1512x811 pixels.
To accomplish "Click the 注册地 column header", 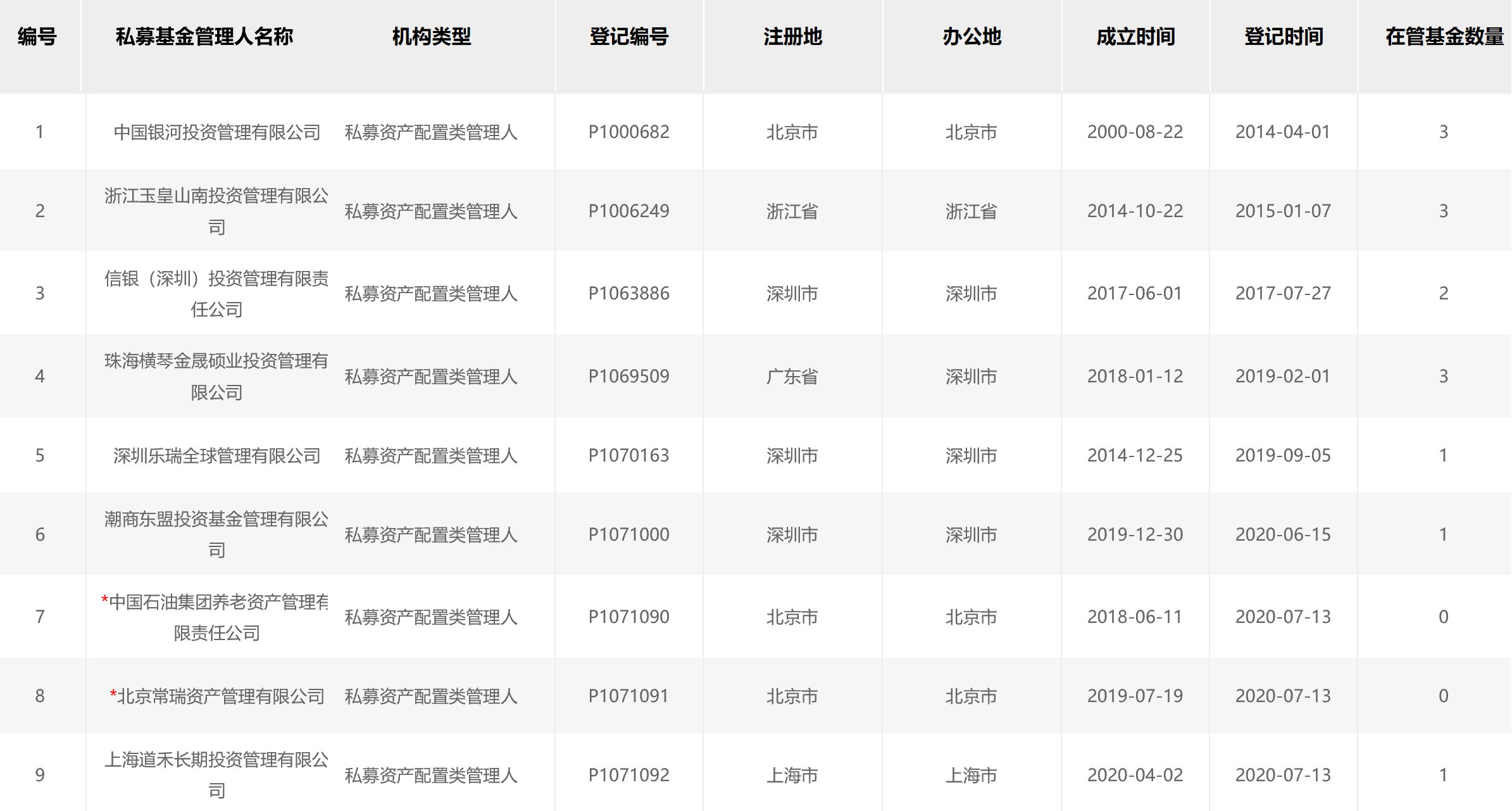I will point(792,37).
